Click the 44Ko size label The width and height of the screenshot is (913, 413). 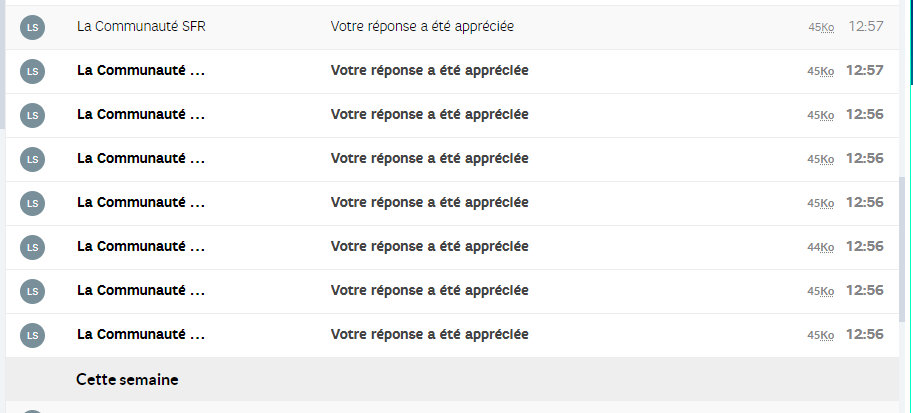[820, 247]
